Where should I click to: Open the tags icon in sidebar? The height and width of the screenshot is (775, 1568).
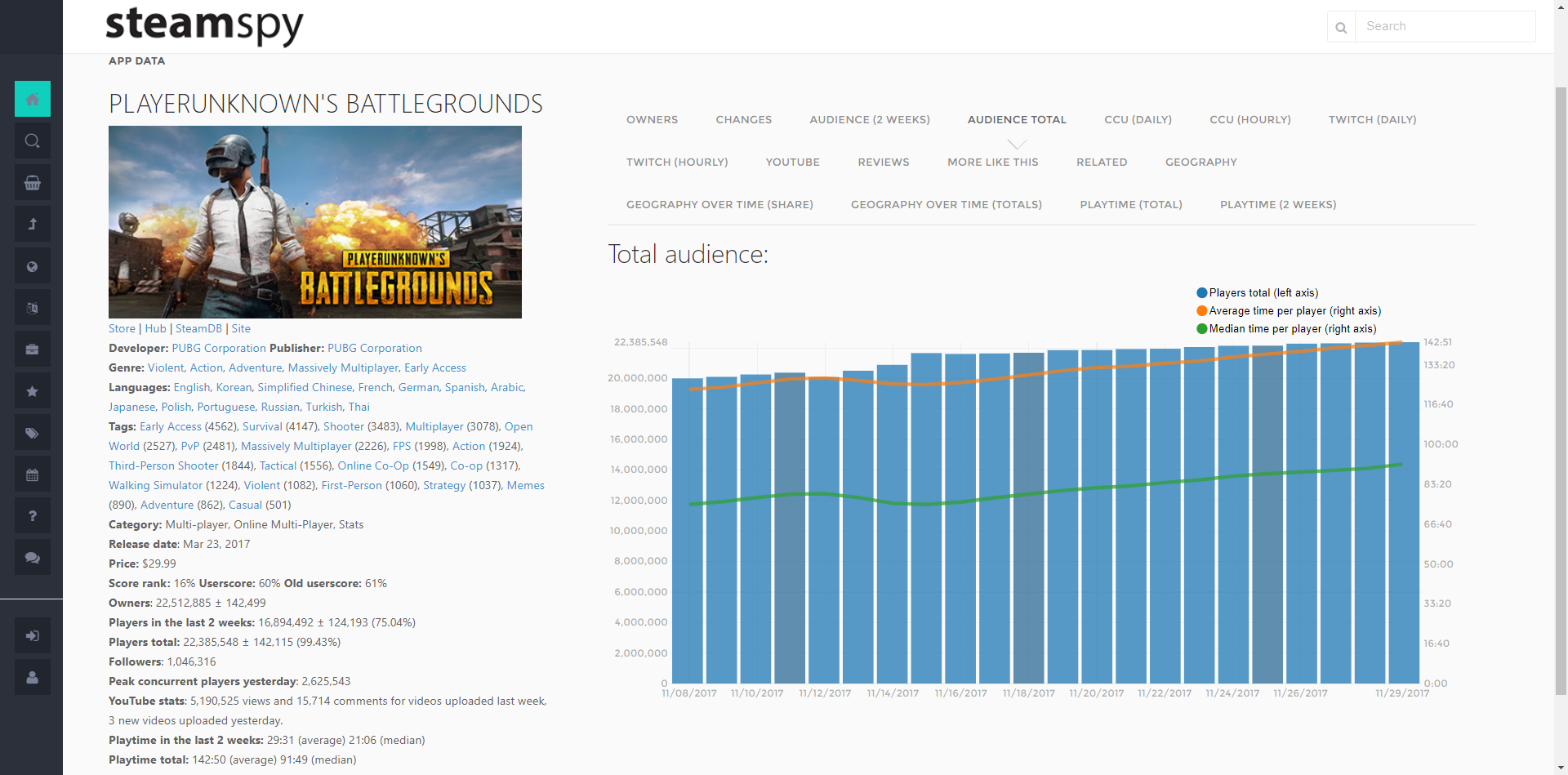click(33, 432)
